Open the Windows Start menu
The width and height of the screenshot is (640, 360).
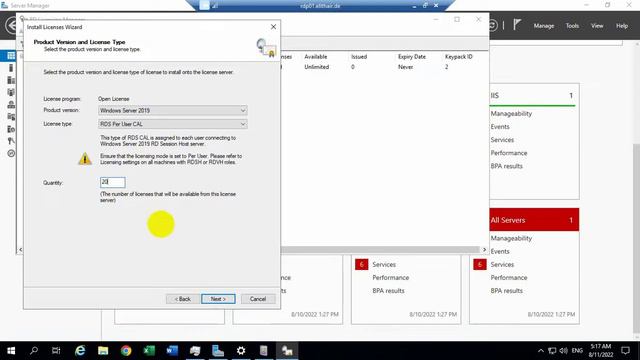(x=11, y=351)
